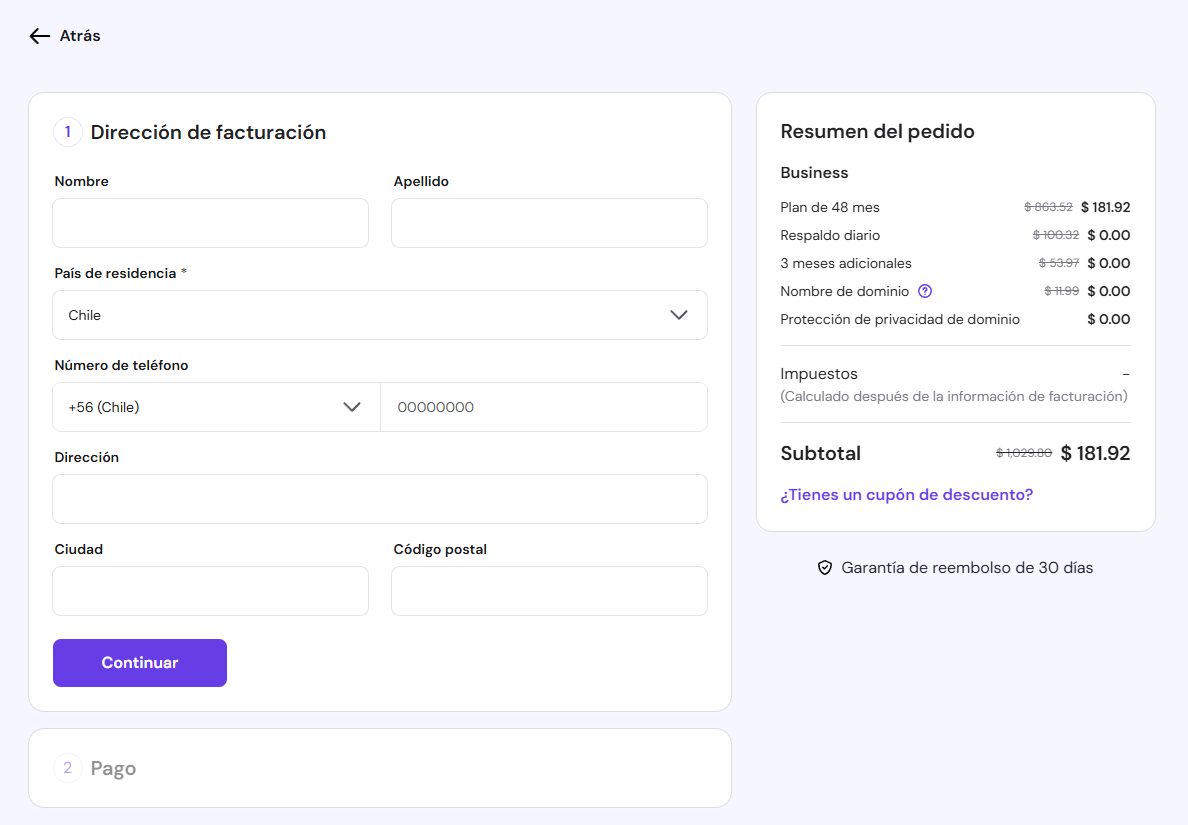This screenshot has width=1188, height=825.
Task: Click the shield guarantee icon
Action: [x=825, y=568]
